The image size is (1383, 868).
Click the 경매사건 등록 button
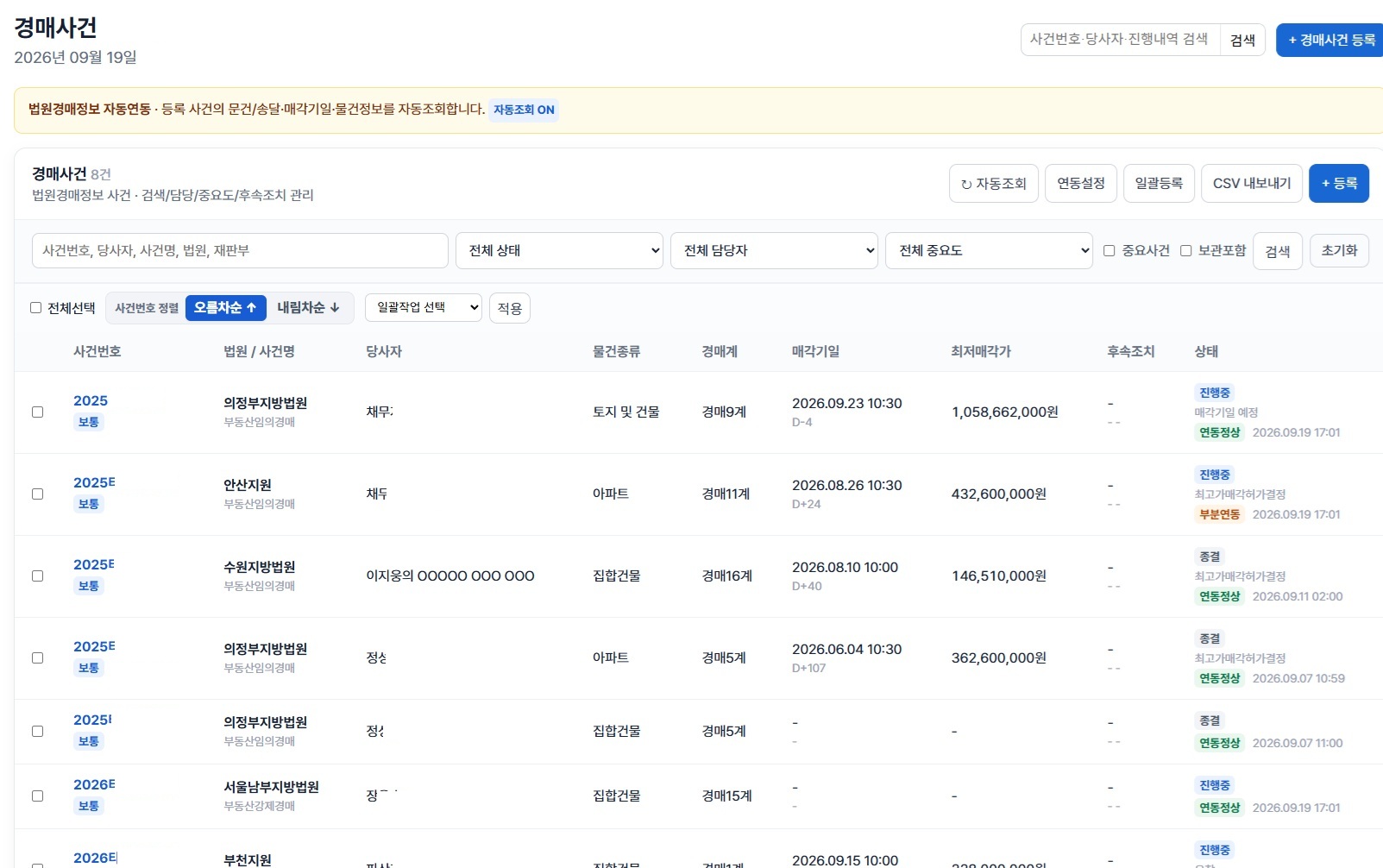pyautogui.click(x=1330, y=40)
